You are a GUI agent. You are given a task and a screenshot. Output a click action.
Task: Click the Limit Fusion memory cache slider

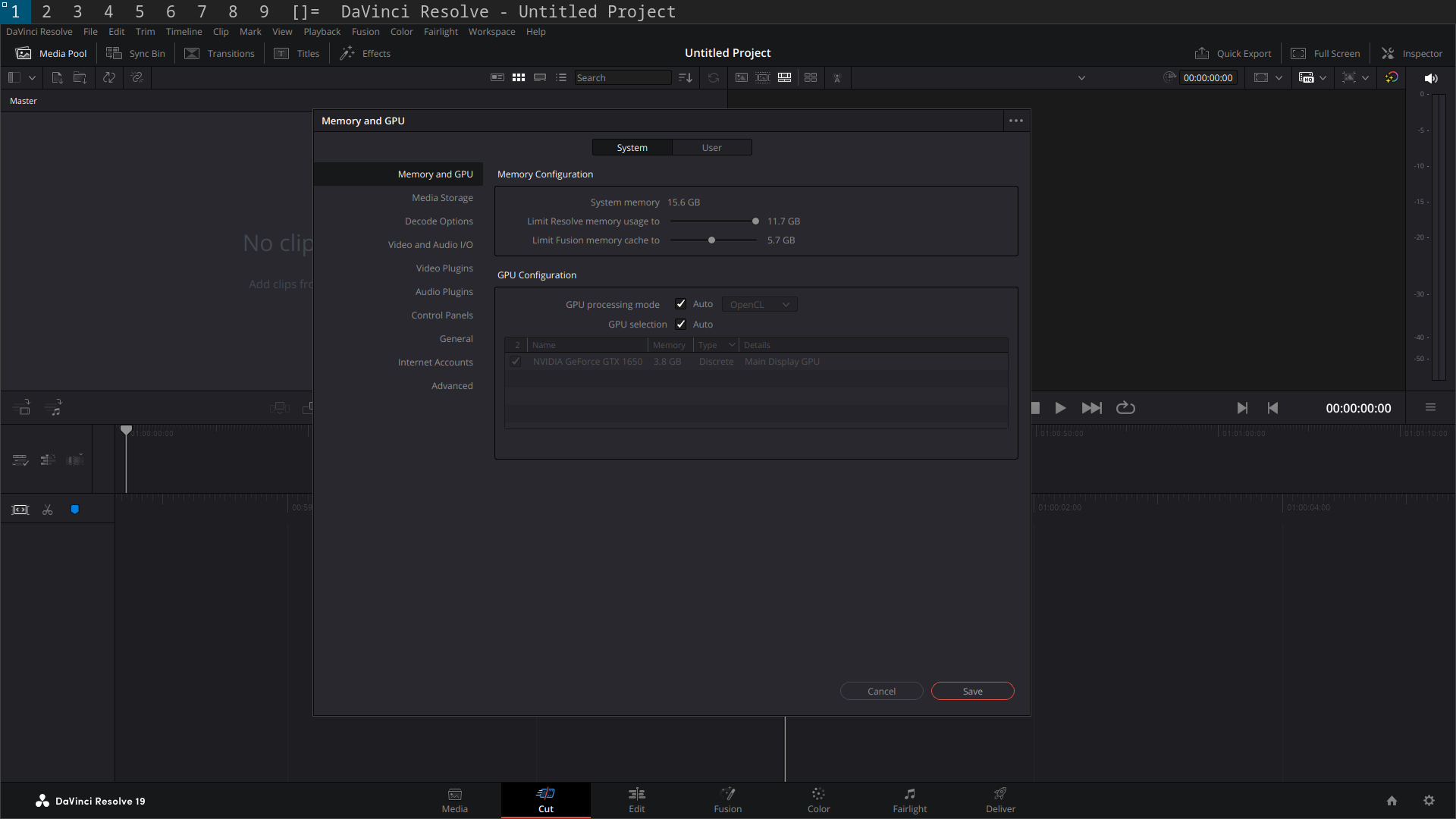[x=711, y=240]
